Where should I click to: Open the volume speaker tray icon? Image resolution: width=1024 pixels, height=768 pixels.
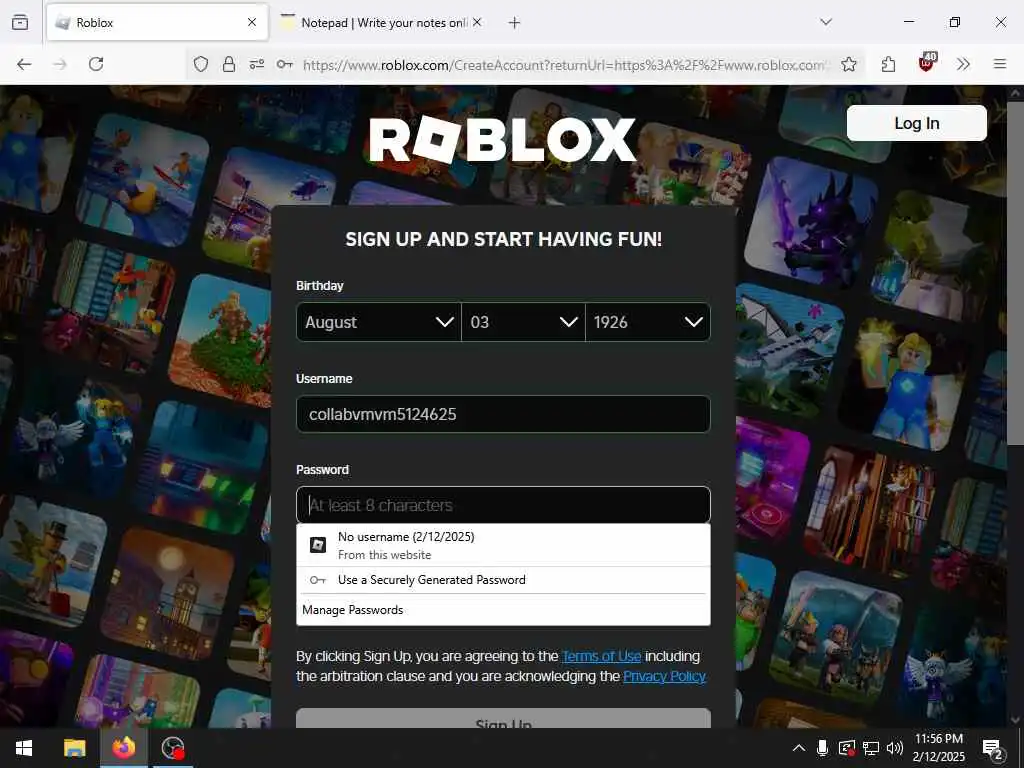[x=895, y=748]
